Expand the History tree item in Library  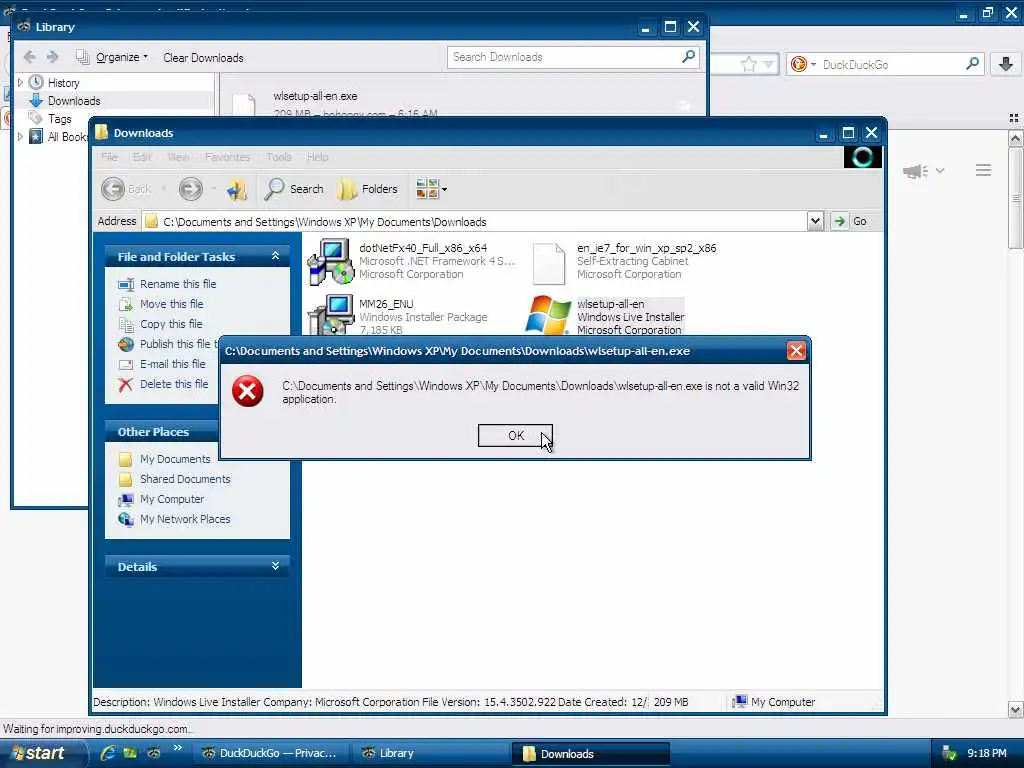[20, 82]
